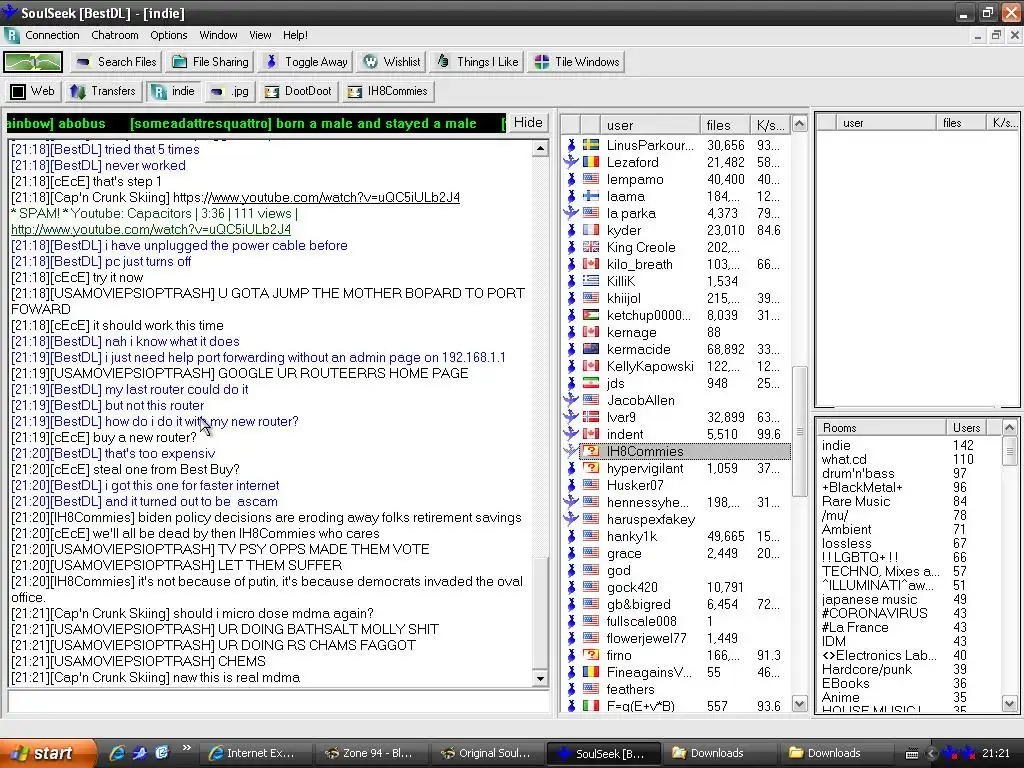Click the French flag beside kyder
The width and height of the screenshot is (1024, 768).
(590, 230)
